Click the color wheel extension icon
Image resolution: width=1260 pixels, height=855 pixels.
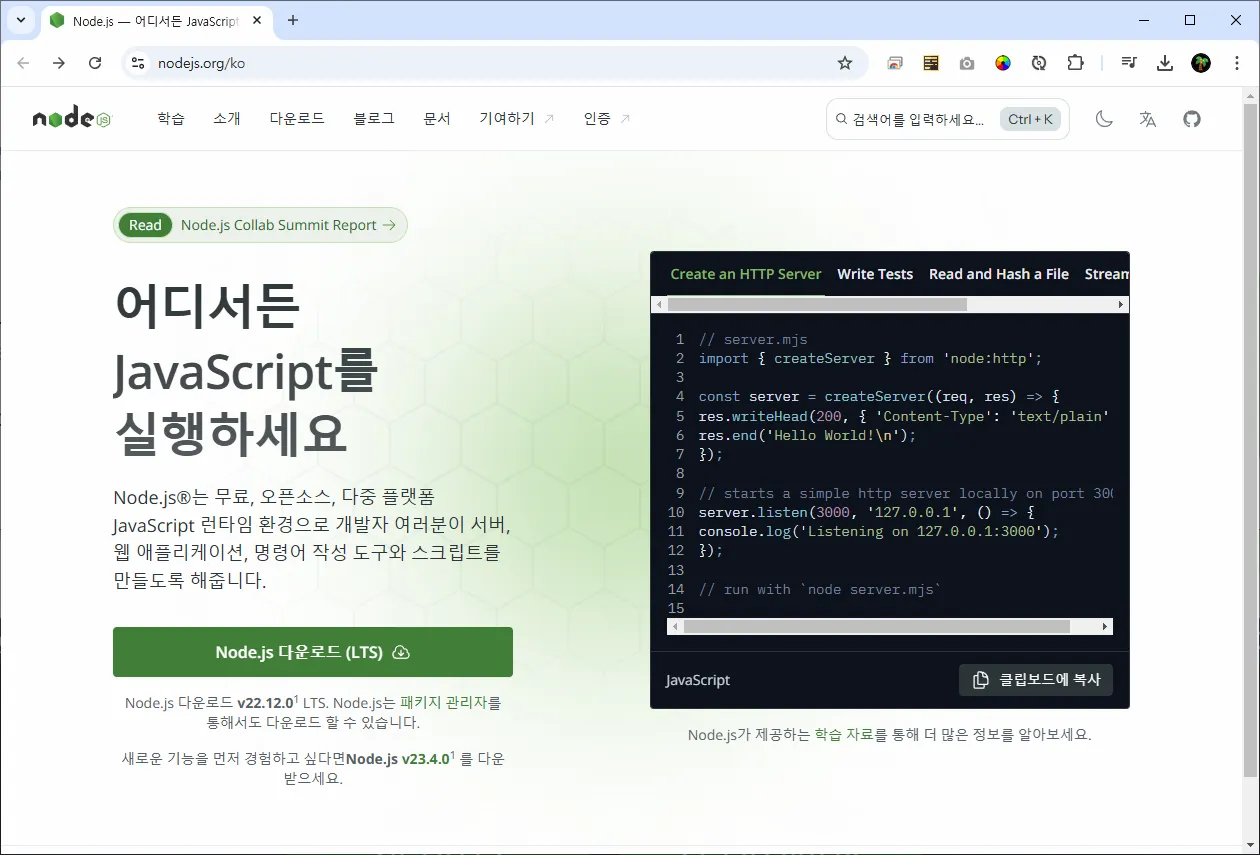[1003, 63]
